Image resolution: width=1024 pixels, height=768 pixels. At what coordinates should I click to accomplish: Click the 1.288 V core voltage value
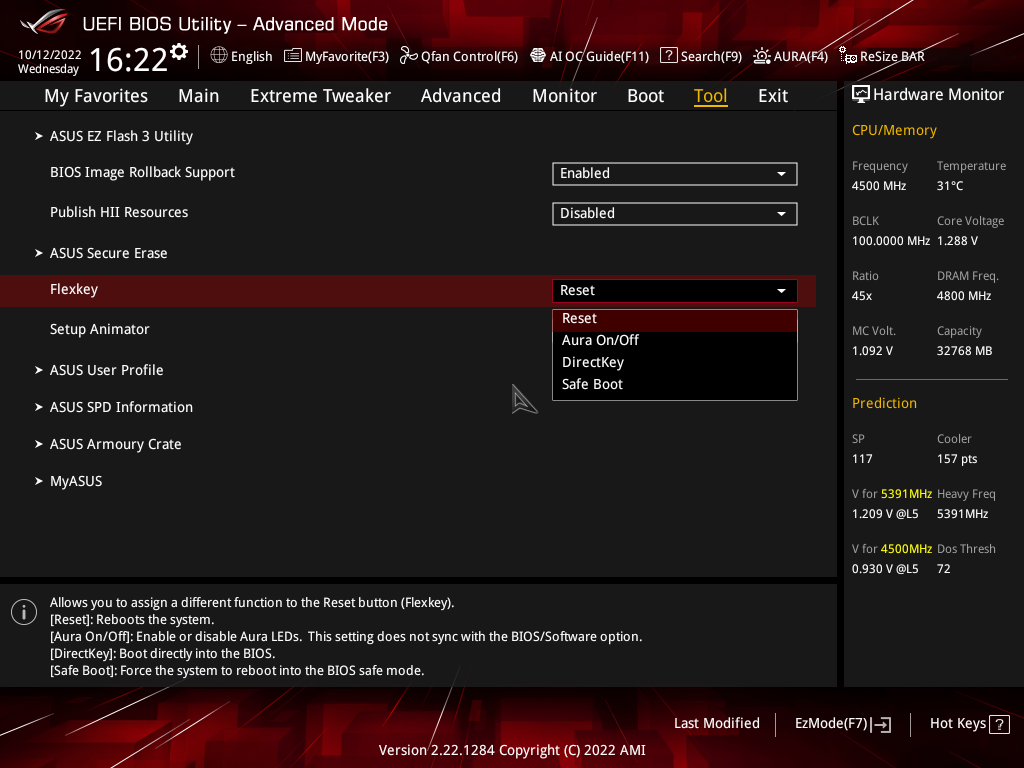click(957, 241)
